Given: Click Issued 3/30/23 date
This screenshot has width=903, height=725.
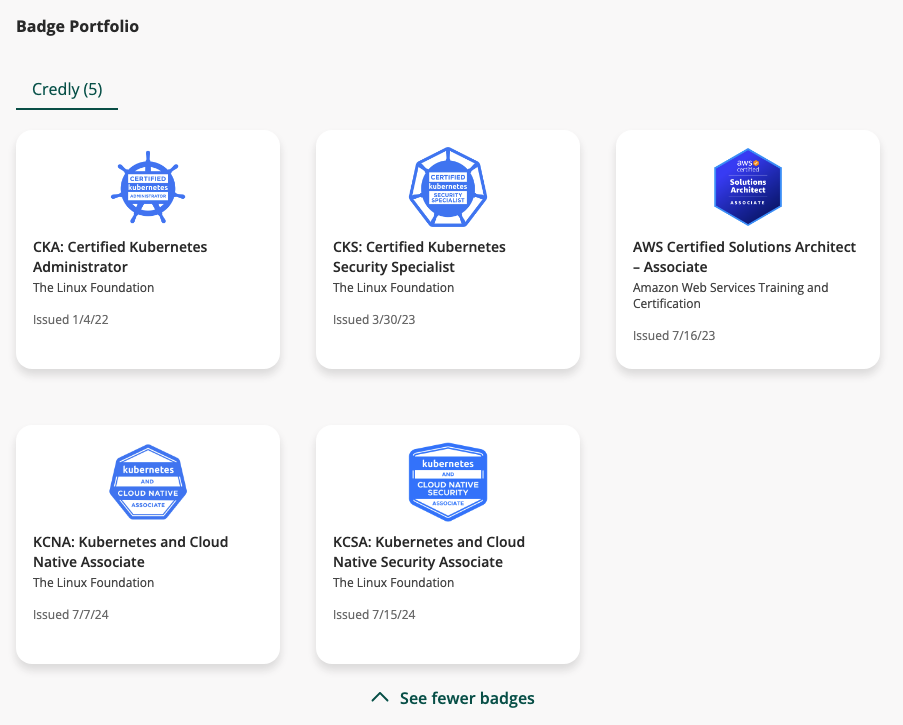Looking at the screenshot, I should point(374,320).
